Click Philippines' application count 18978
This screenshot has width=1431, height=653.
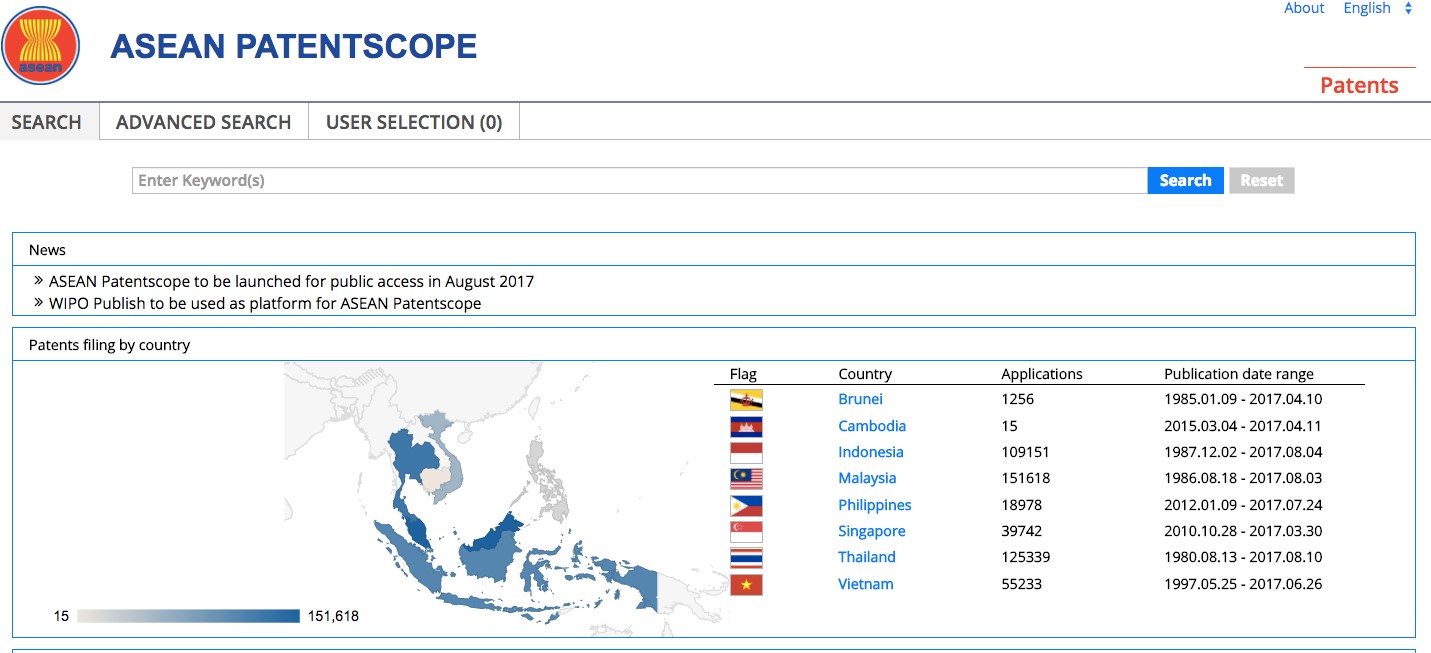coord(1022,505)
